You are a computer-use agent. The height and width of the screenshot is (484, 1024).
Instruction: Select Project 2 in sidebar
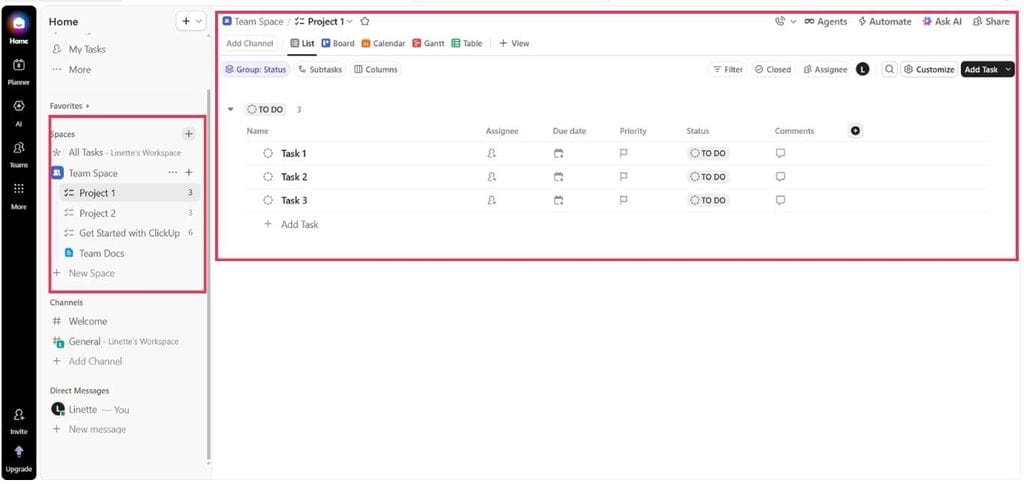[x=129, y=213]
